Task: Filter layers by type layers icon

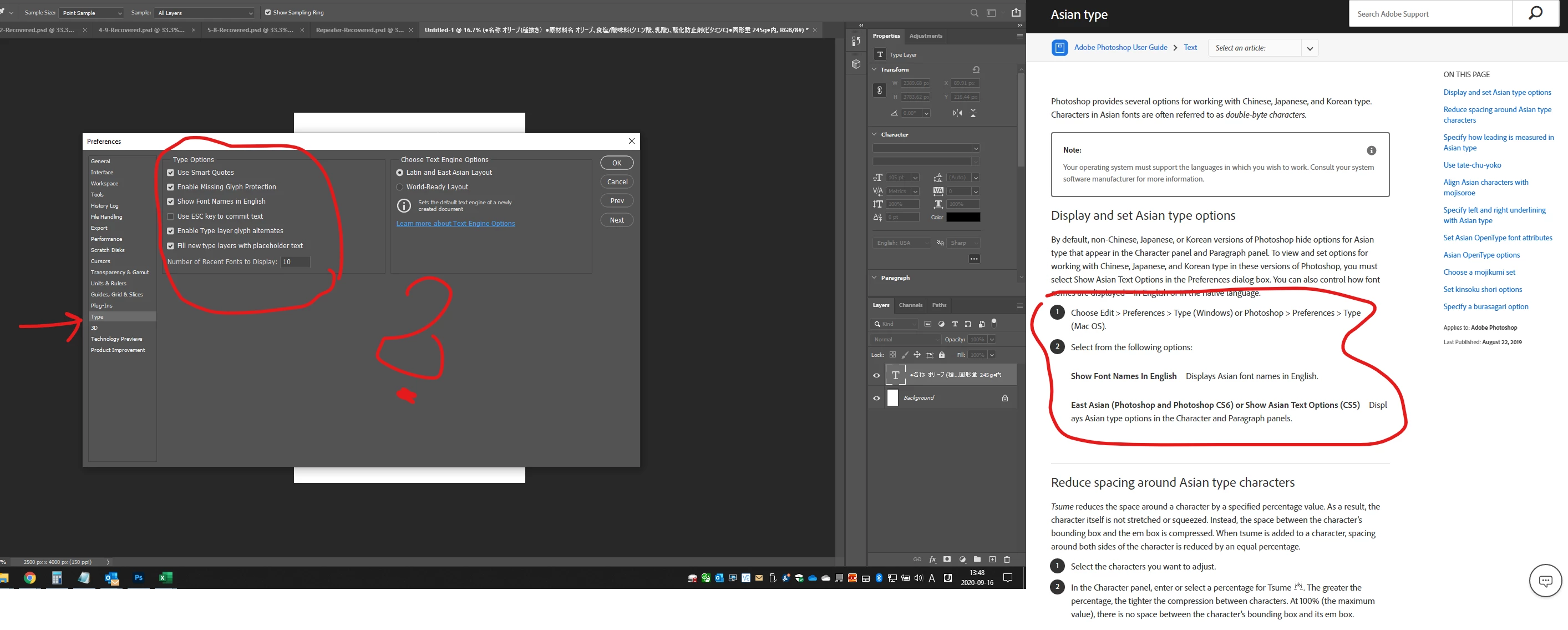Action: [x=955, y=324]
